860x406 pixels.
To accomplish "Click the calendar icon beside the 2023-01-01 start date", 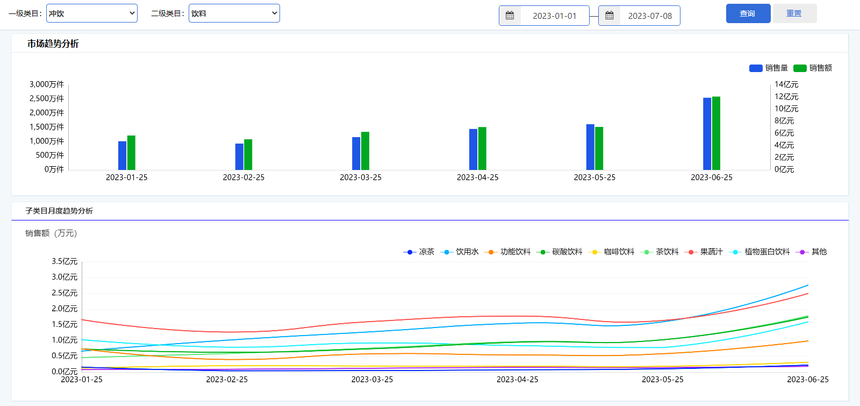I will pos(510,15).
